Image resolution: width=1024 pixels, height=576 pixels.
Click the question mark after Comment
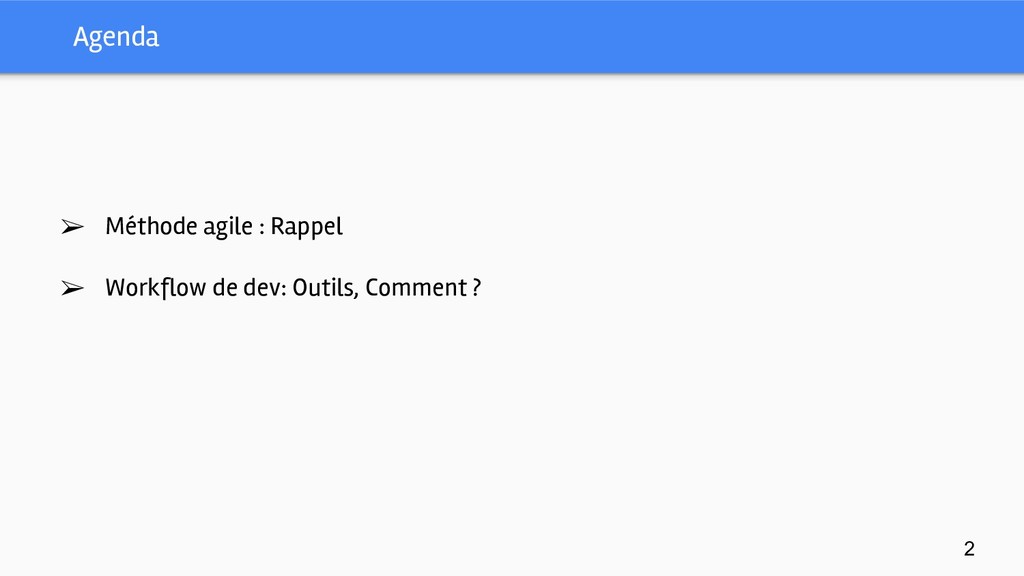click(x=476, y=289)
